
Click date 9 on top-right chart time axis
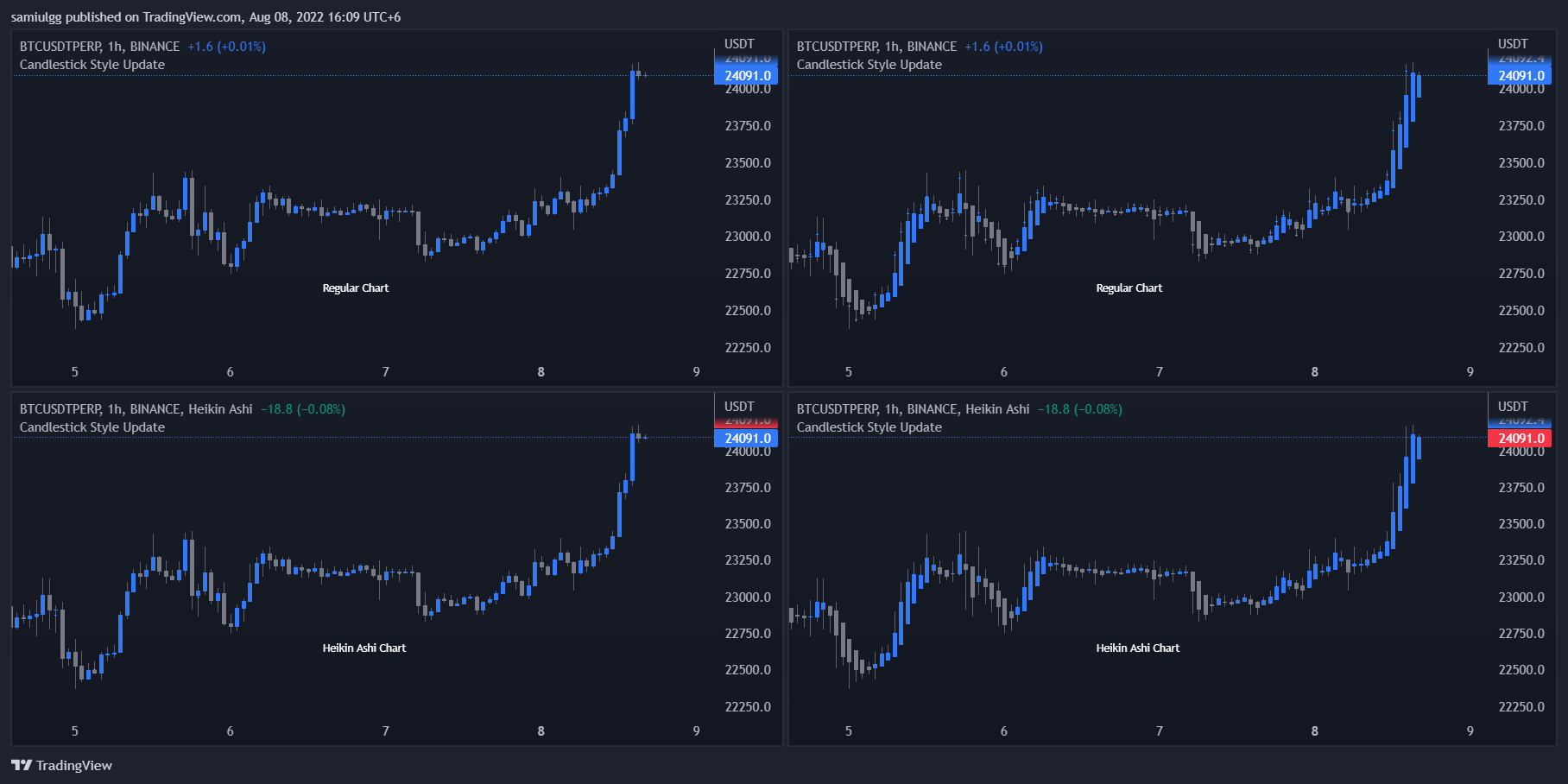pyautogui.click(x=1470, y=372)
